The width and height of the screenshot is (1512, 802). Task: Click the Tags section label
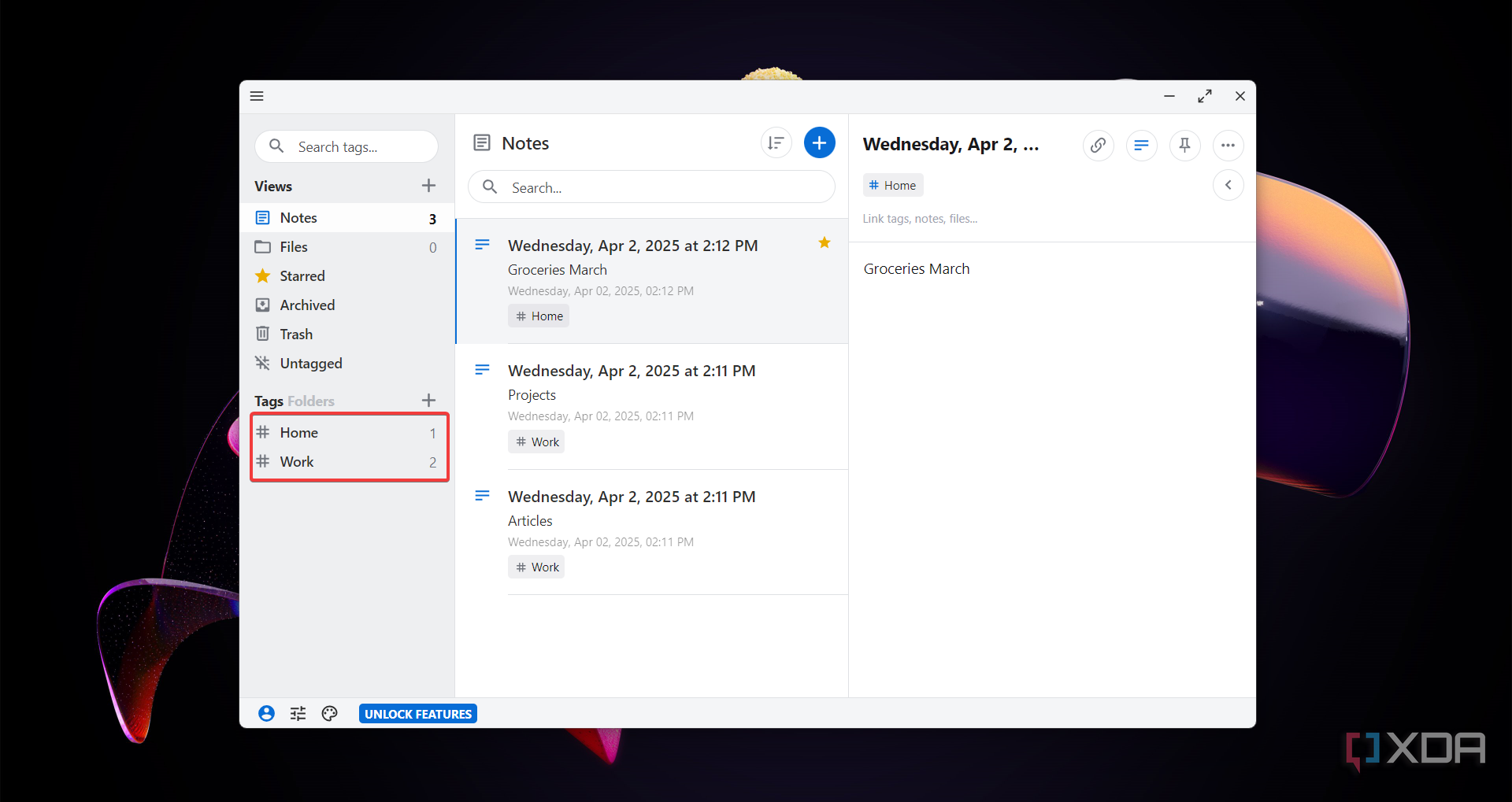point(269,401)
